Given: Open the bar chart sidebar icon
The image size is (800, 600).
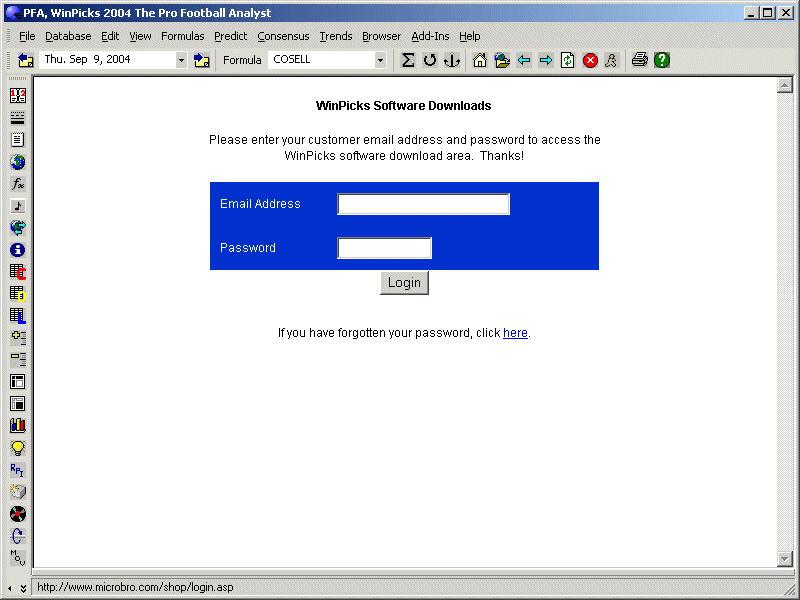Looking at the screenshot, I should coord(18,426).
